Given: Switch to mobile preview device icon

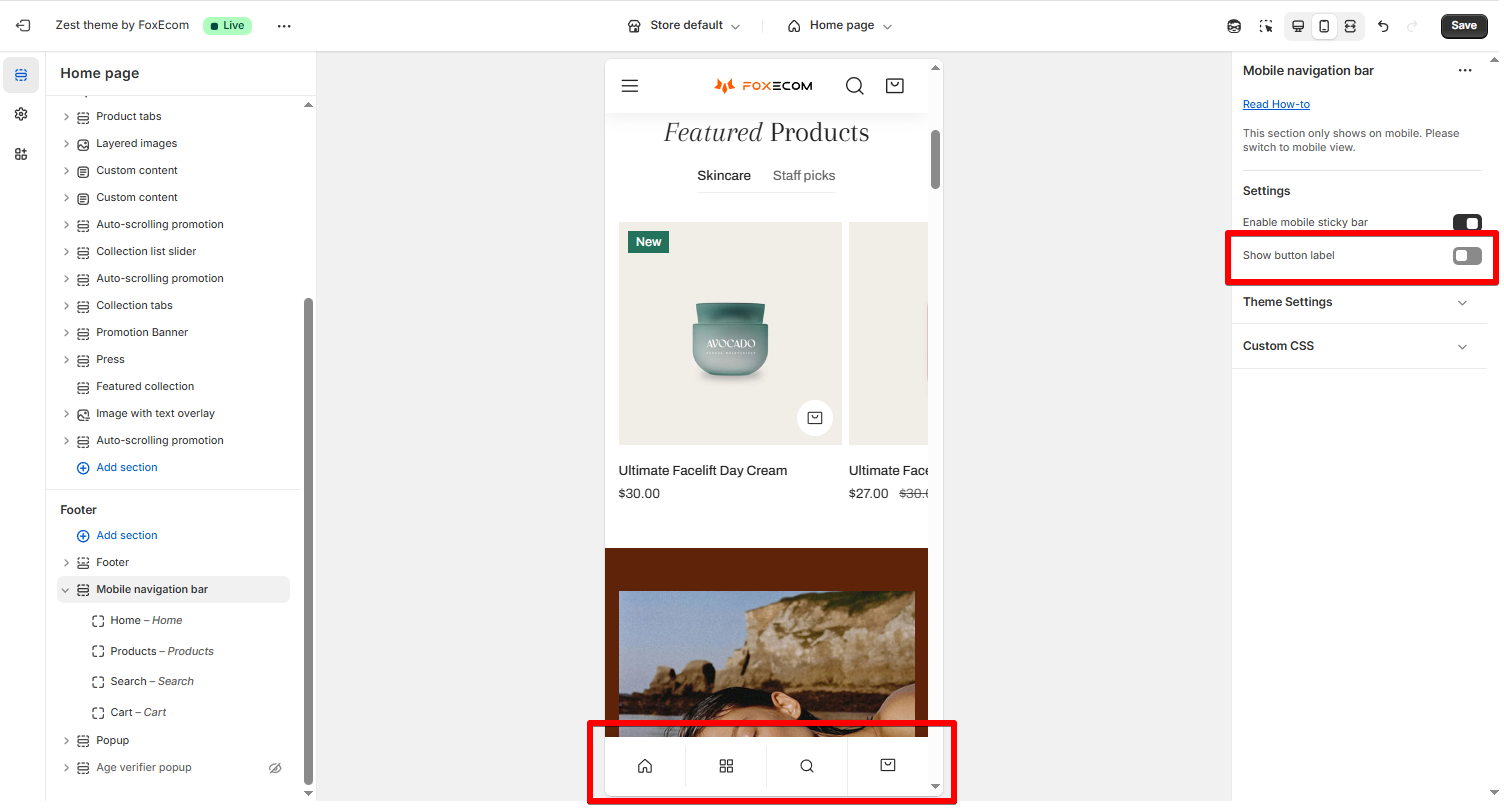Looking at the screenshot, I should [1324, 26].
